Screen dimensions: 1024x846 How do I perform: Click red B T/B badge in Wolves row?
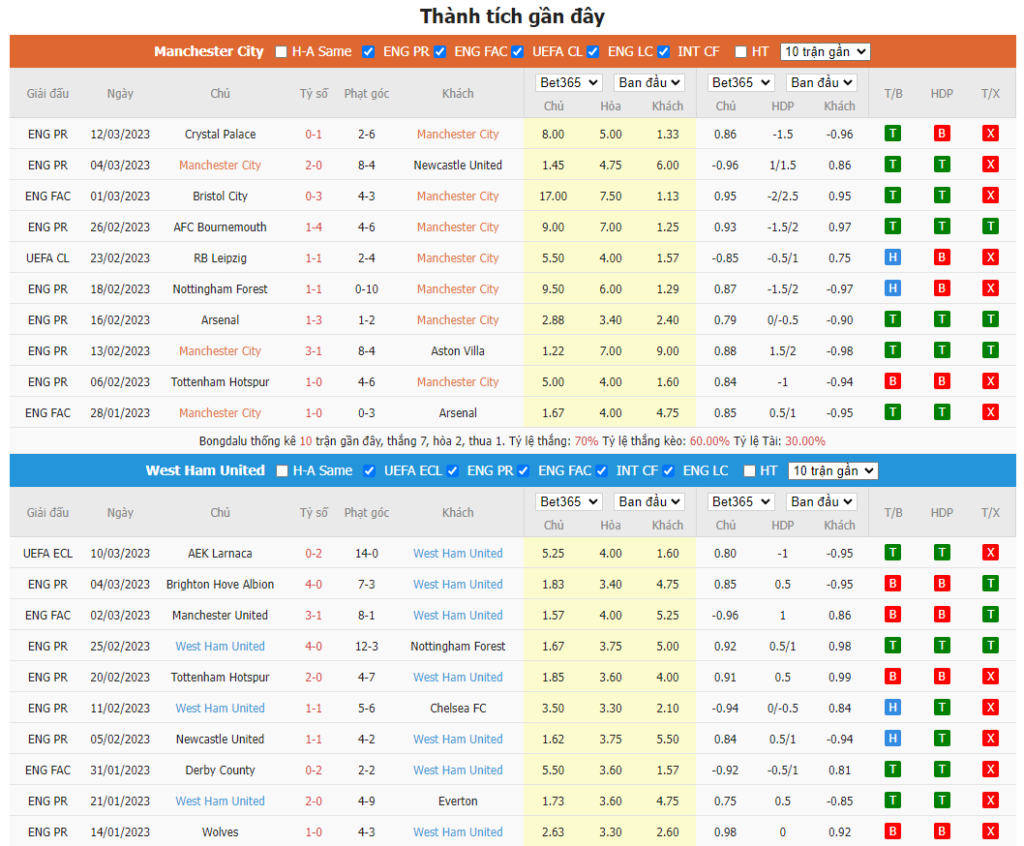(892, 832)
